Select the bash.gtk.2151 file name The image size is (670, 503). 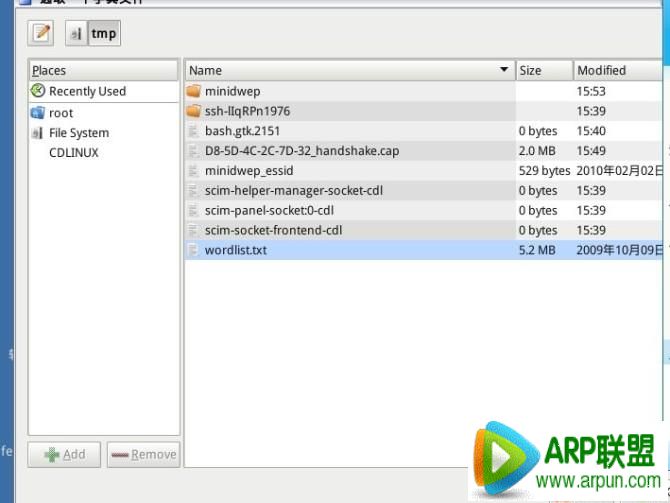coord(242,131)
